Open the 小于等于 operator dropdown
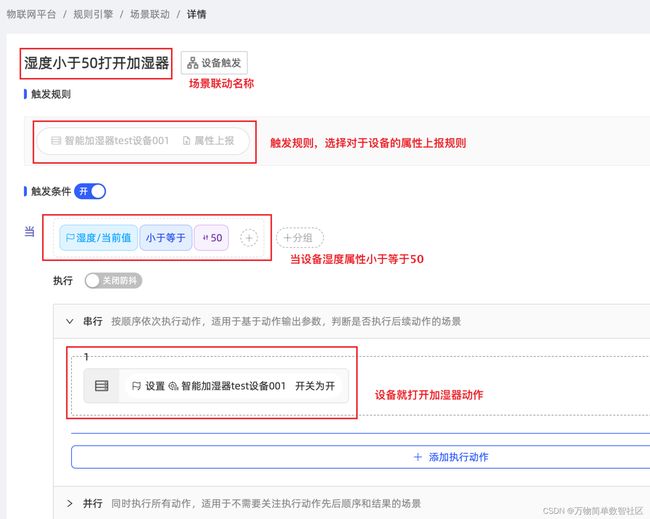 point(165,238)
